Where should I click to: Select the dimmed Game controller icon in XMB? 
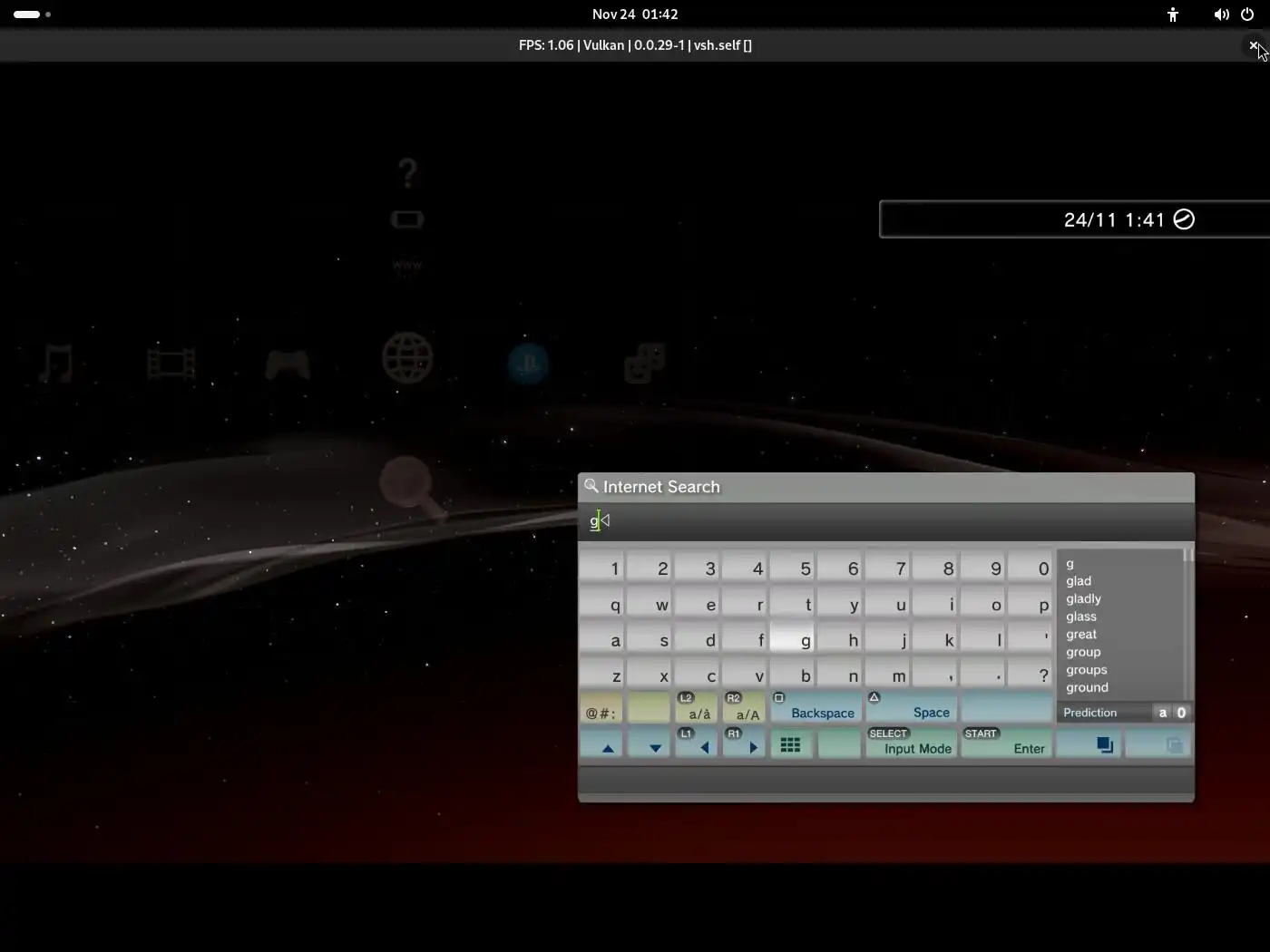tap(288, 364)
